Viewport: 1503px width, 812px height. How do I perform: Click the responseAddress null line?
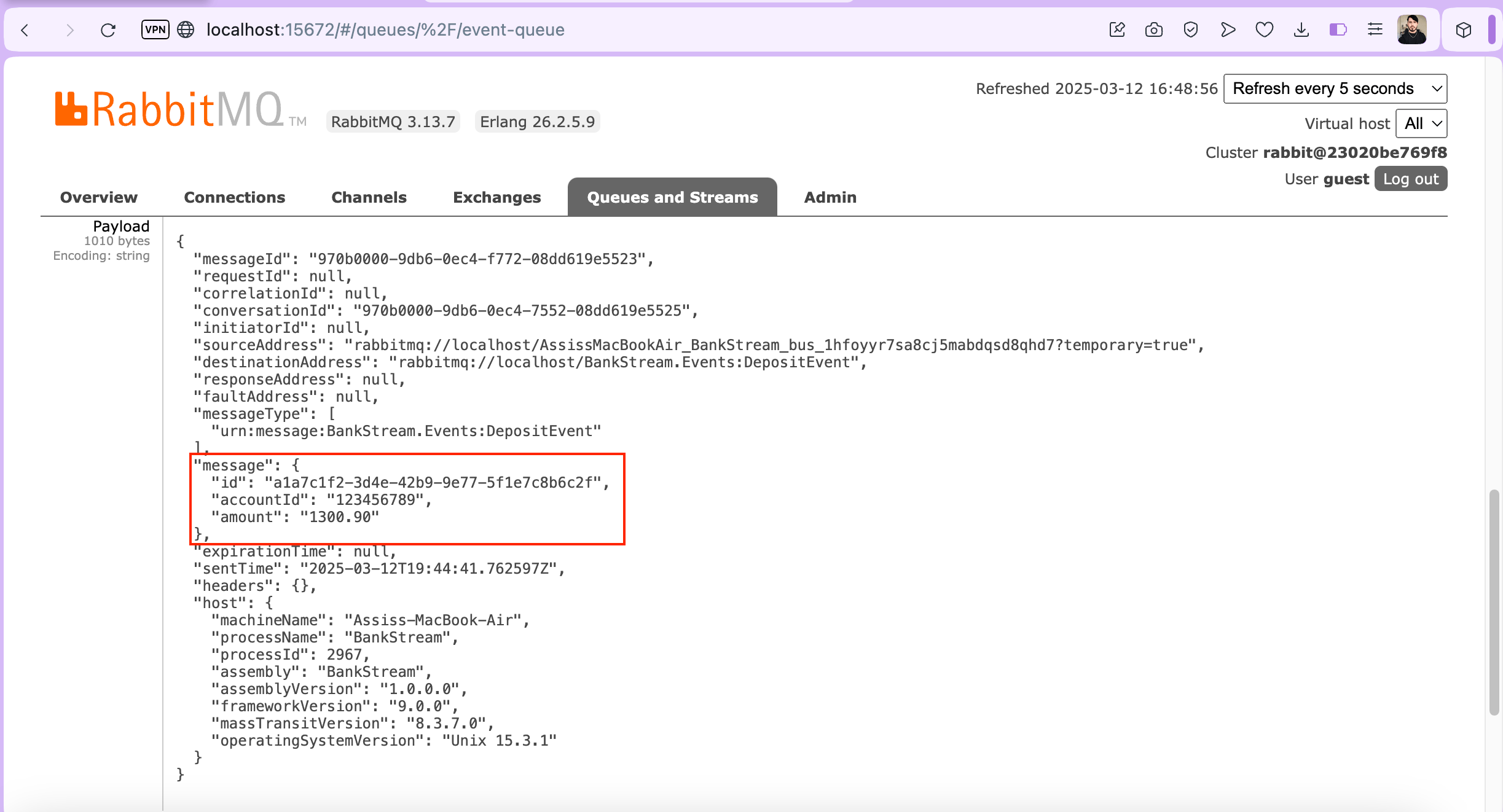pyautogui.click(x=300, y=380)
